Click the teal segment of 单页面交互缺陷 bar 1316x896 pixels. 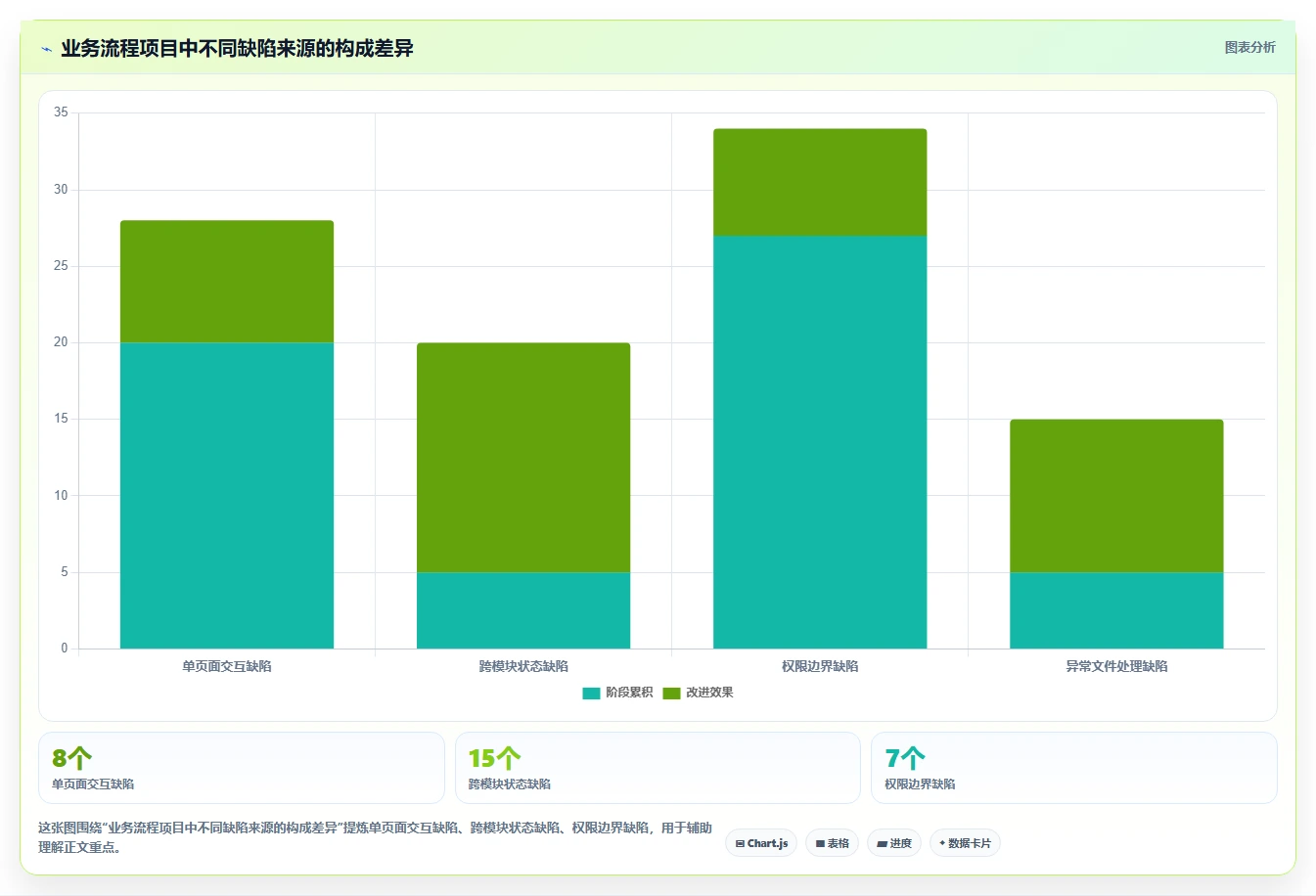point(227,495)
